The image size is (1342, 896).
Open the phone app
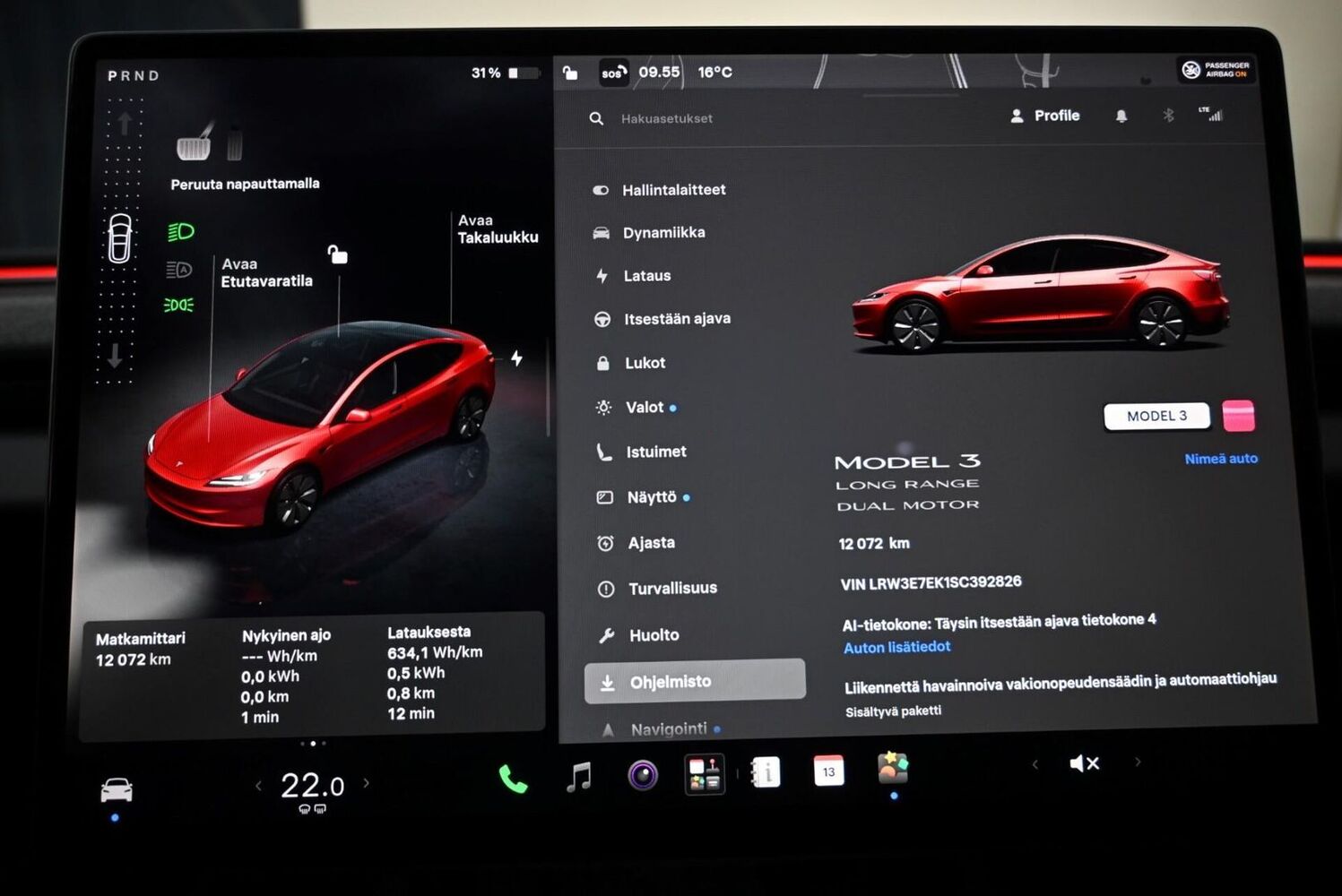(513, 779)
